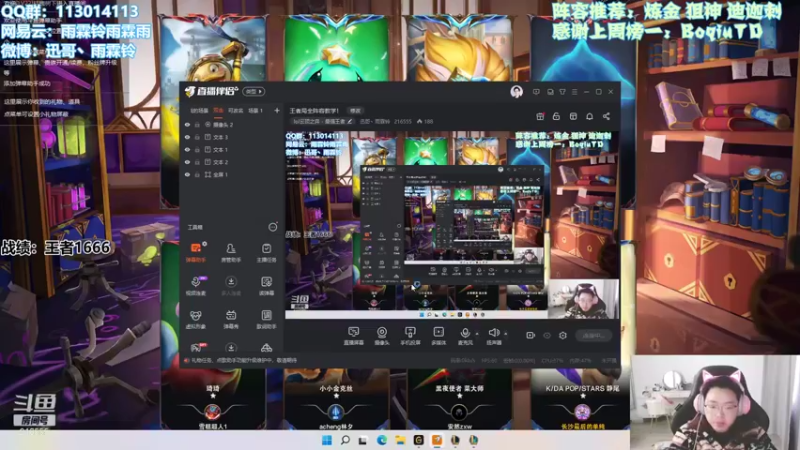This screenshot has width=800, height=450.
Task: Click 修改 to edit stream title
Action: (x=355, y=111)
